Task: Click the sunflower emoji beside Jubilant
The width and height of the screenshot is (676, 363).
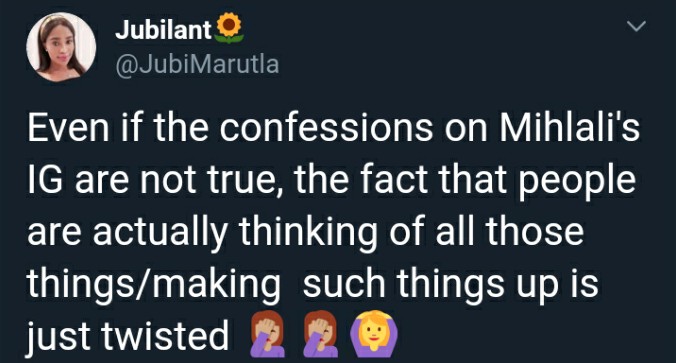Action: tap(229, 28)
